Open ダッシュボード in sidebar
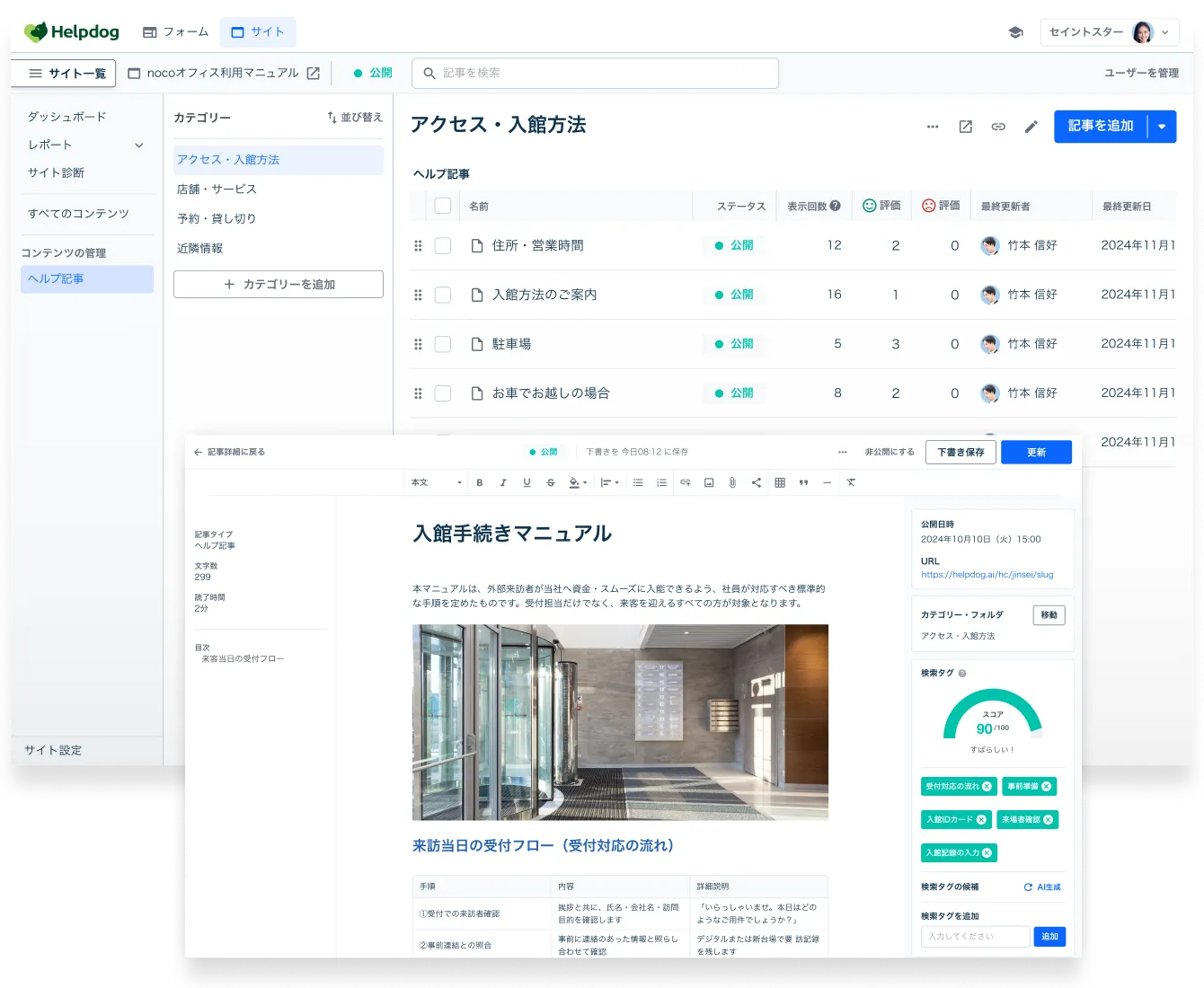 (67, 117)
